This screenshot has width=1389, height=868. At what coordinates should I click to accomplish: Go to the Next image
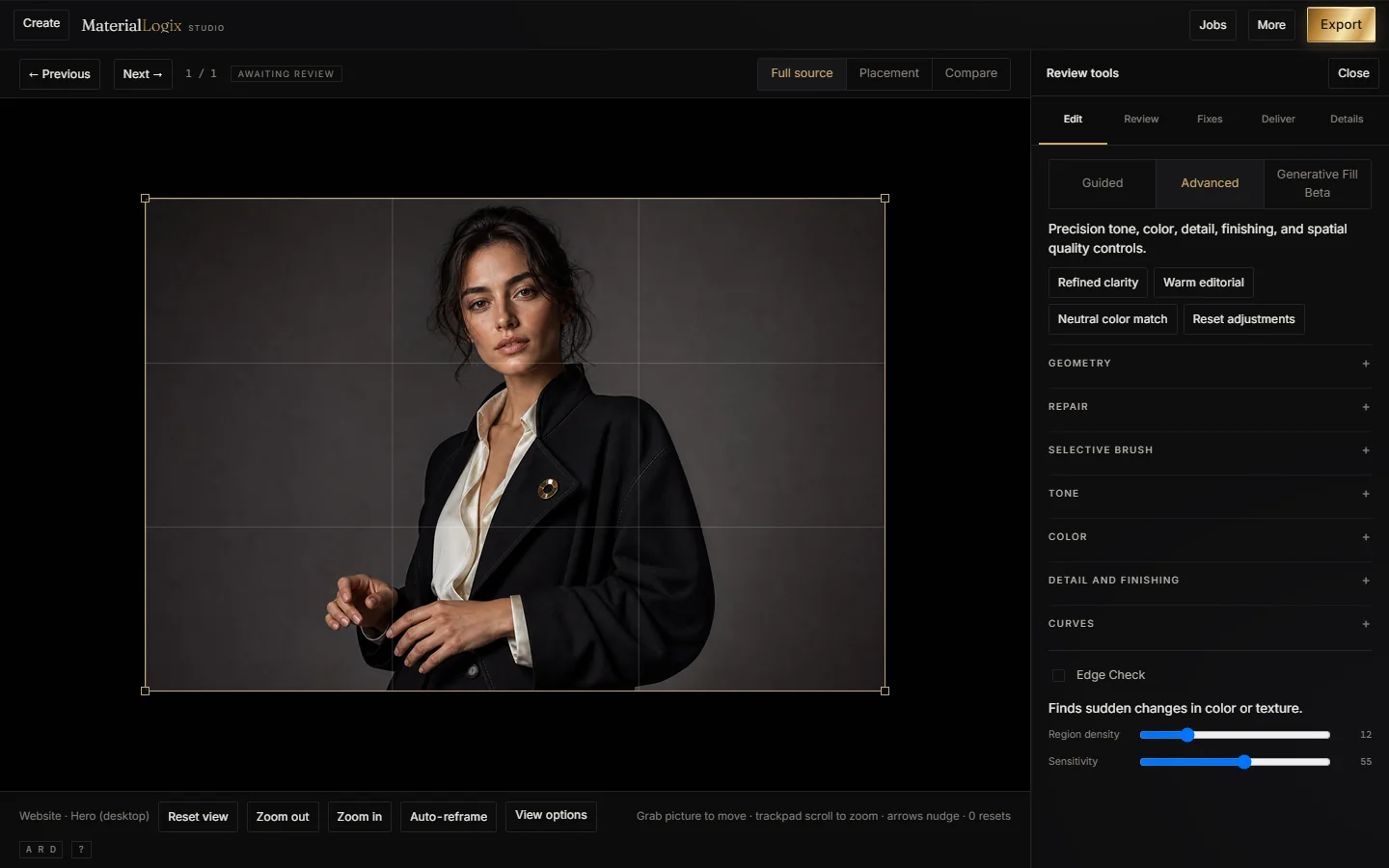point(143,74)
